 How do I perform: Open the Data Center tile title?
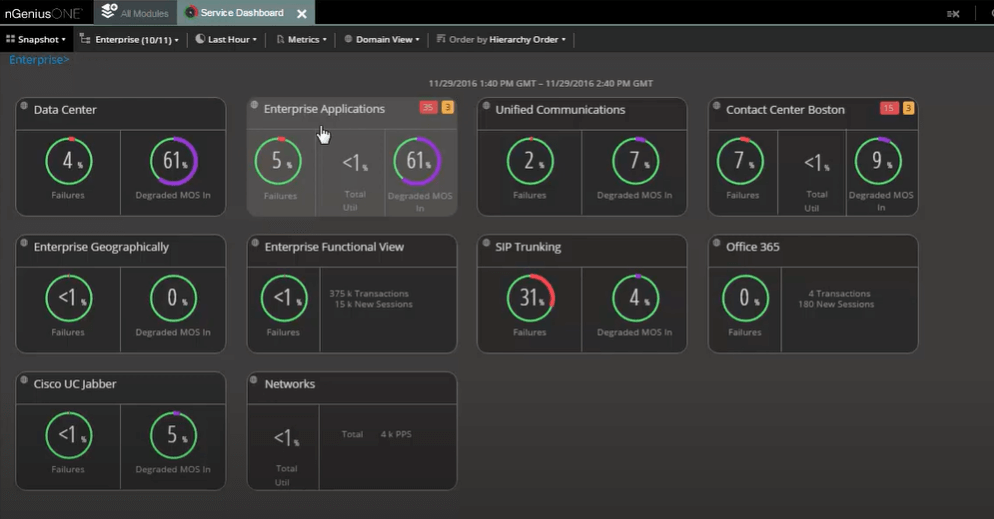tap(65, 110)
